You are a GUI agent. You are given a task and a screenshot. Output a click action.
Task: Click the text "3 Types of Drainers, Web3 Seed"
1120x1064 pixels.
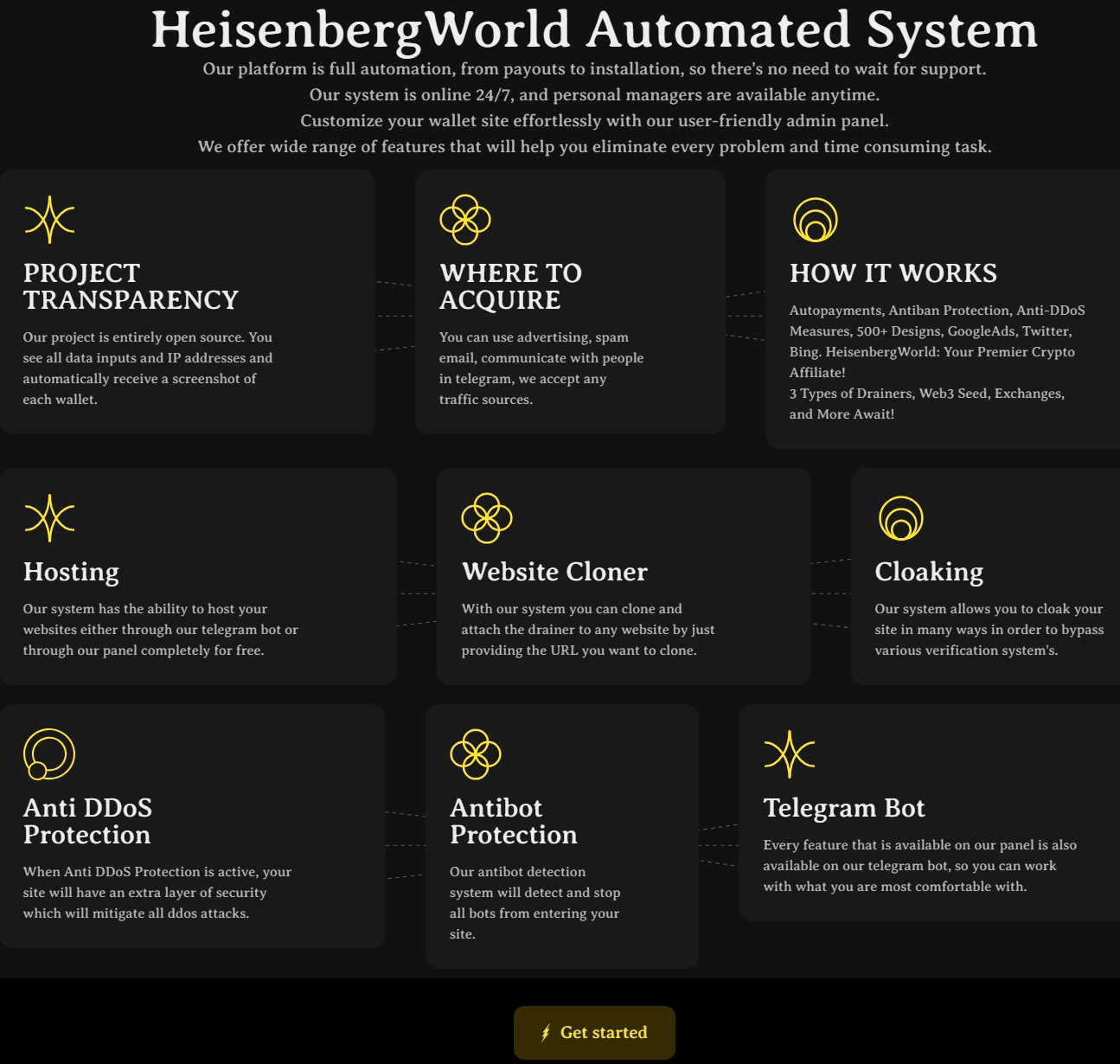pos(927,404)
